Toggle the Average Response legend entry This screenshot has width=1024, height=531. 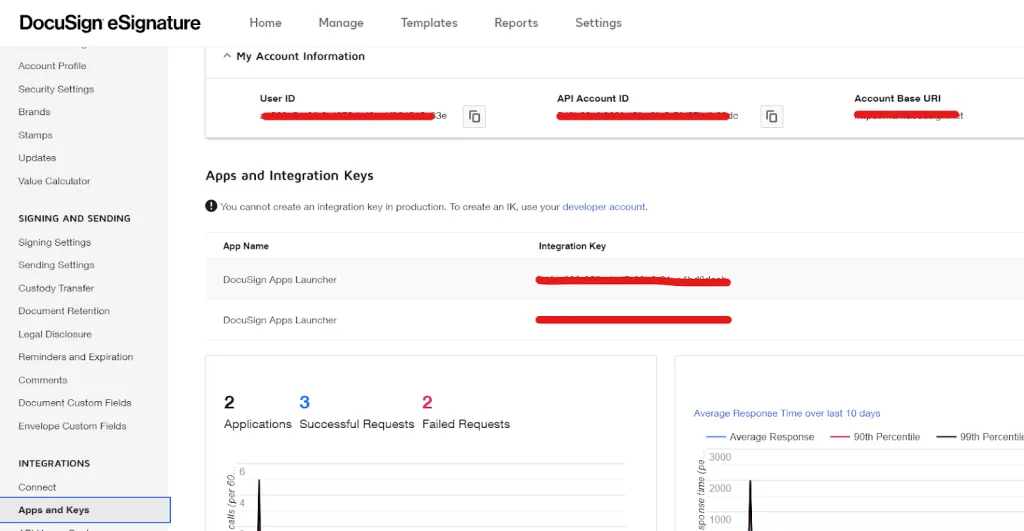(x=760, y=437)
